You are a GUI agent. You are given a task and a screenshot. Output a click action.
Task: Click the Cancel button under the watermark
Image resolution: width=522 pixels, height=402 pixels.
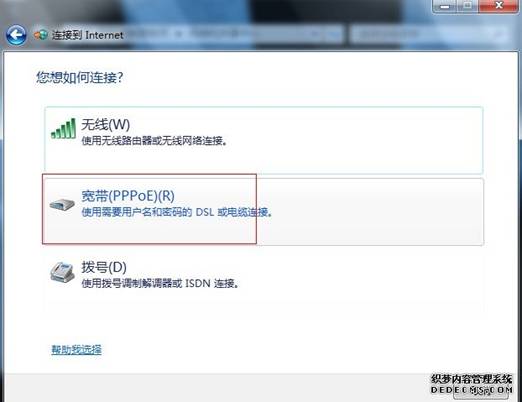(x=481, y=391)
